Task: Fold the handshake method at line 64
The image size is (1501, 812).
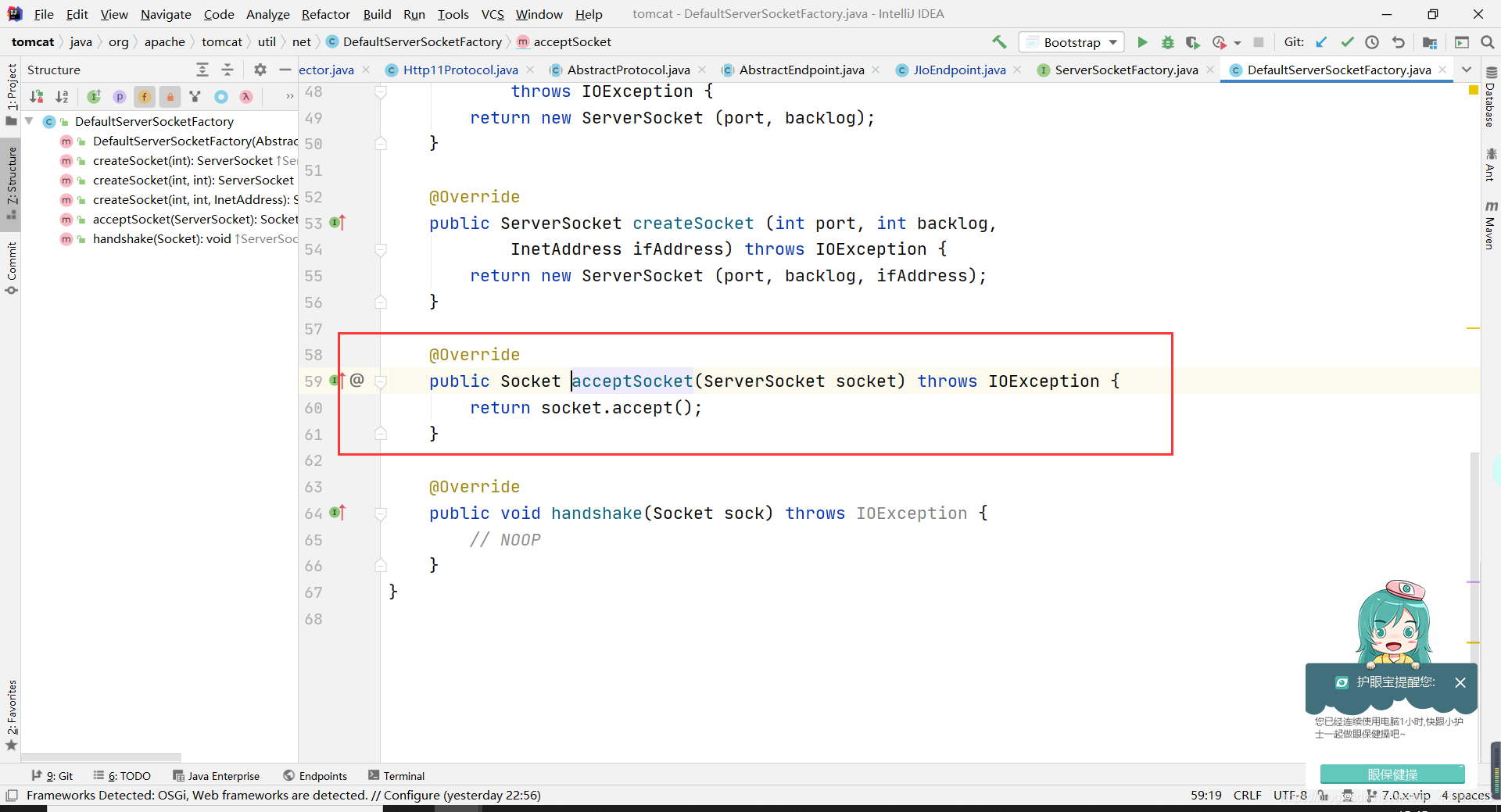Action: coord(381,513)
